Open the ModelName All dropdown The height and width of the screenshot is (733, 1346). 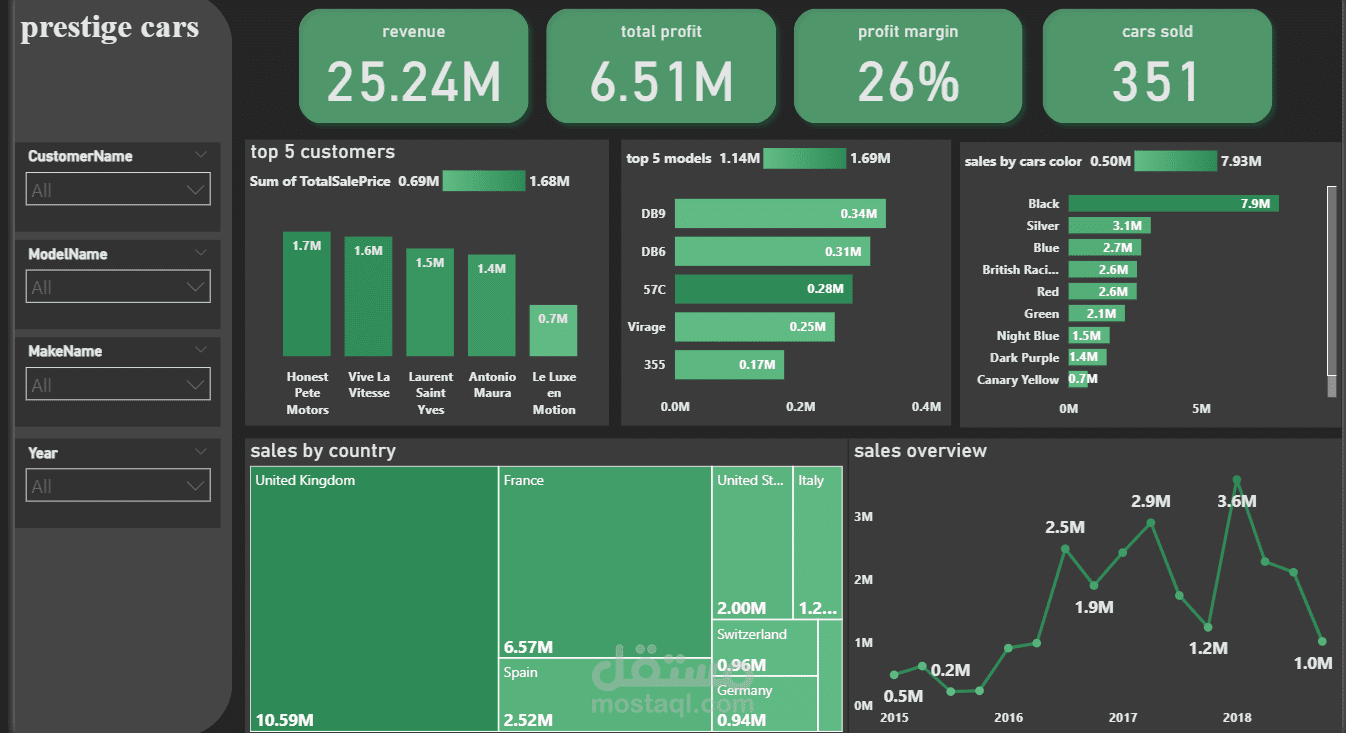point(117,287)
